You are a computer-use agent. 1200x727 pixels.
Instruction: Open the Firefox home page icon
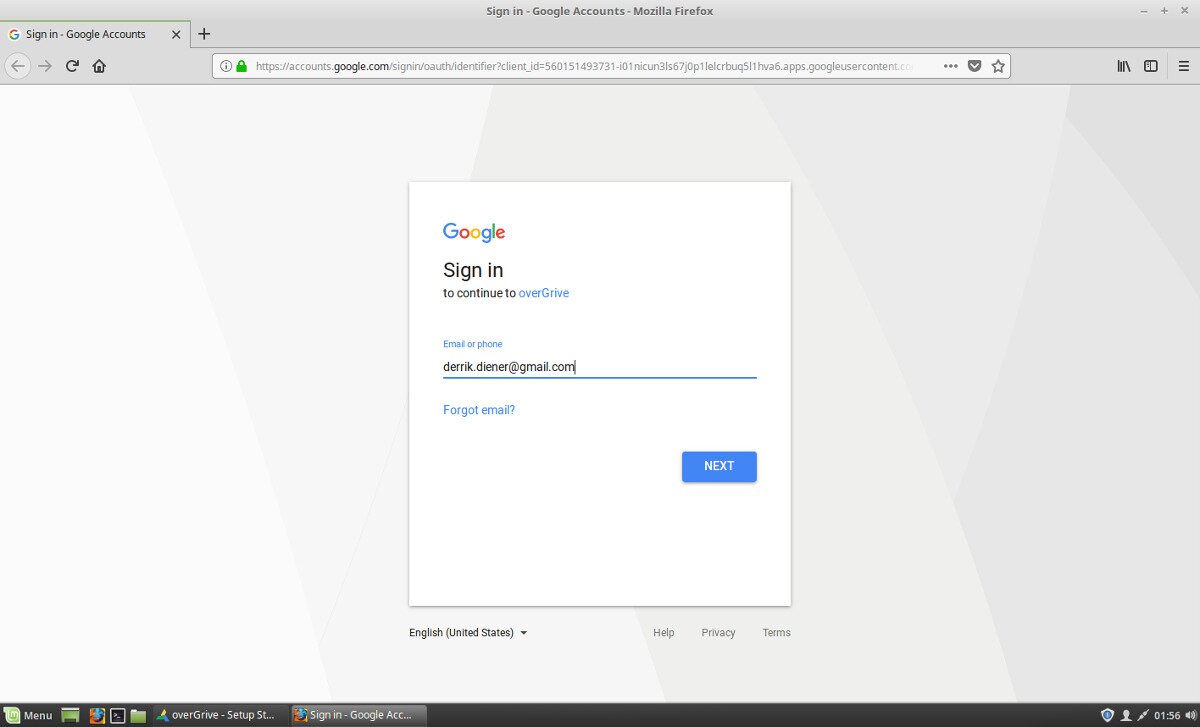point(99,66)
